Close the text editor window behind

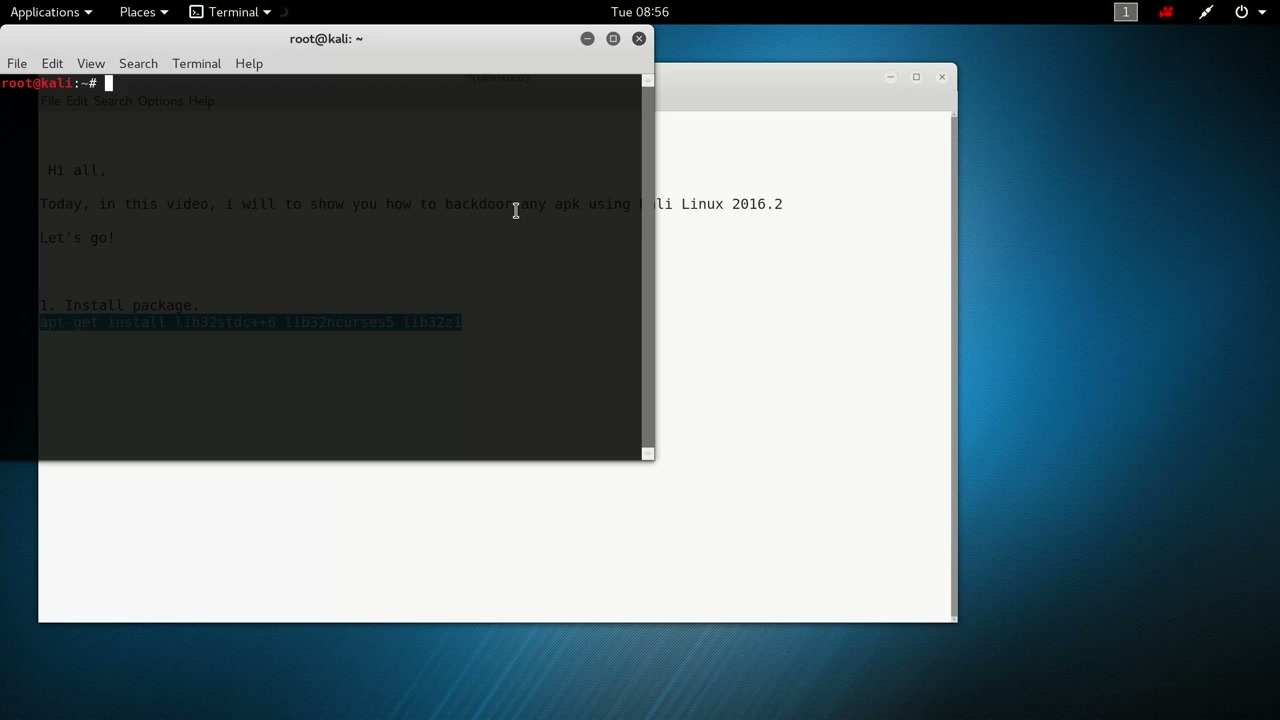(x=942, y=77)
